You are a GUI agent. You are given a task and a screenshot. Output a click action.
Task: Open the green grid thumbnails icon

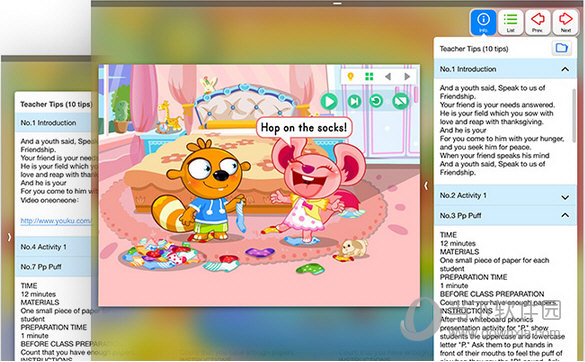coord(369,77)
